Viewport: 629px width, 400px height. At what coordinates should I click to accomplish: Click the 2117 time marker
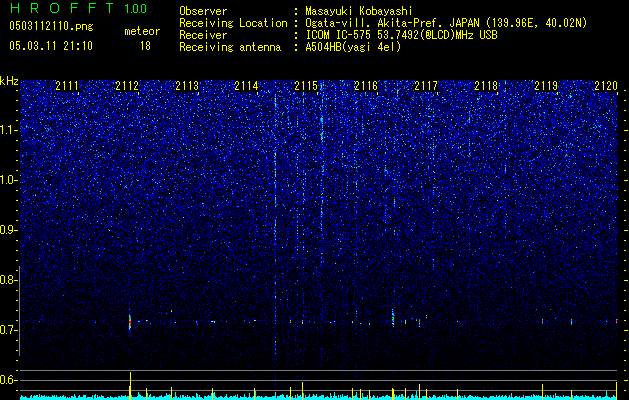[426, 85]
